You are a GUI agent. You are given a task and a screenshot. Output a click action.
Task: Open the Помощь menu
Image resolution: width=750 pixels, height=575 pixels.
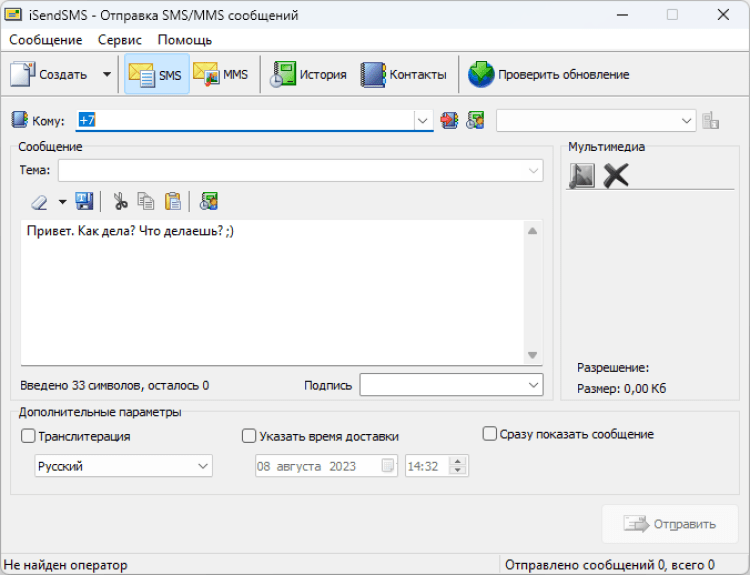[185, 40]
